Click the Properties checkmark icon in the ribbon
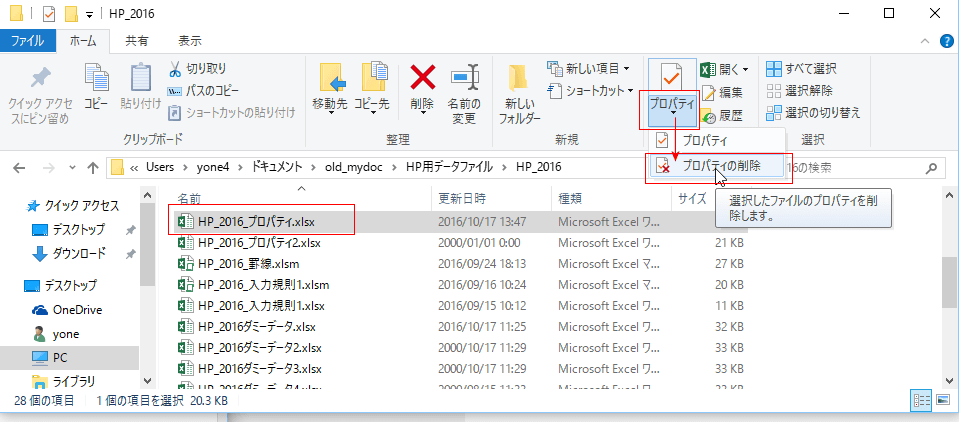The height and width of the screenshot is (422, 959). [x=672, y=77]
